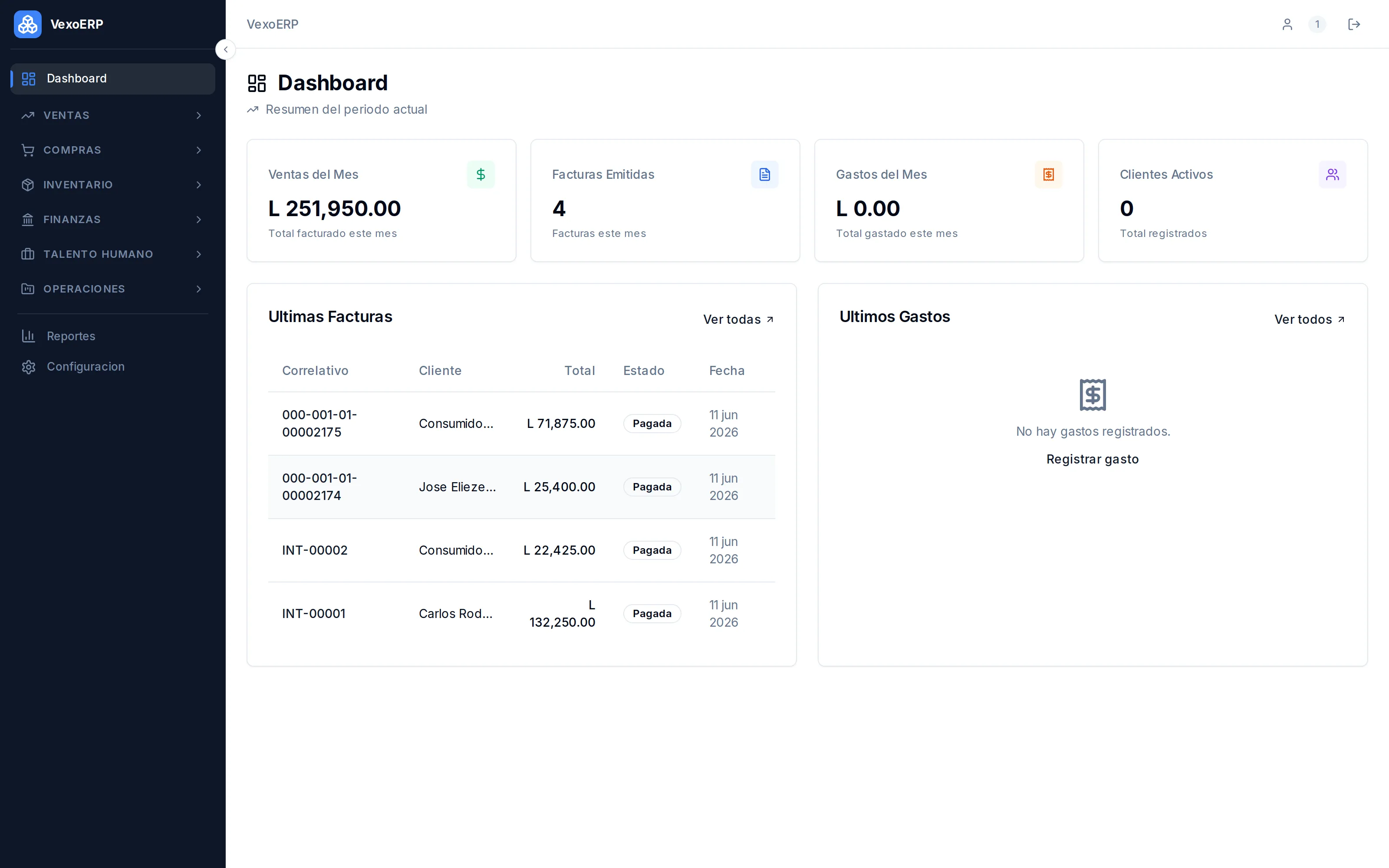Click the L 132,250.00 total cell
Screen dimensions: 1389x868
point(562,614)
